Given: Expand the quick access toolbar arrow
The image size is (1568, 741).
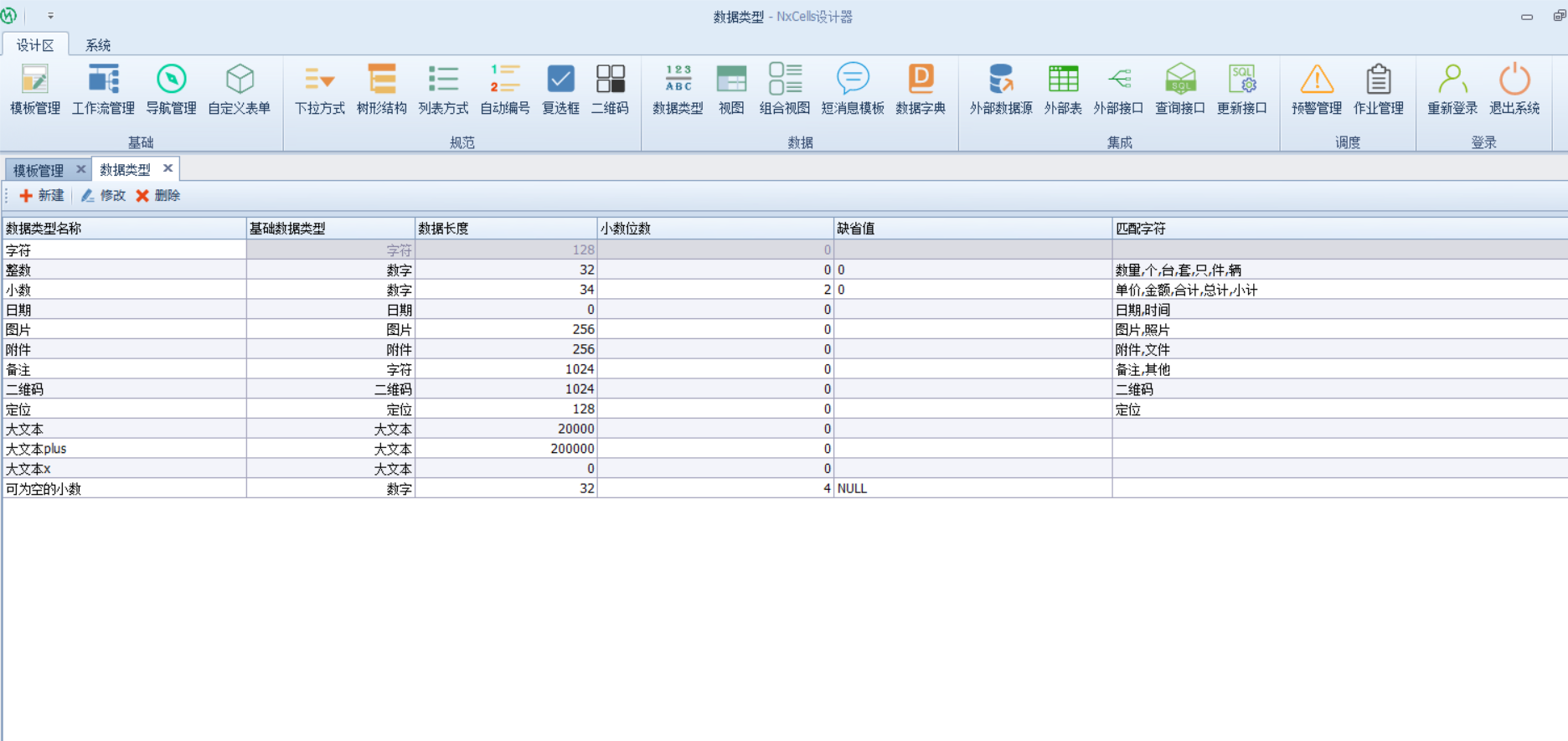Looking at the screenshot, I should pyautogui.click(x=50, y=16).
